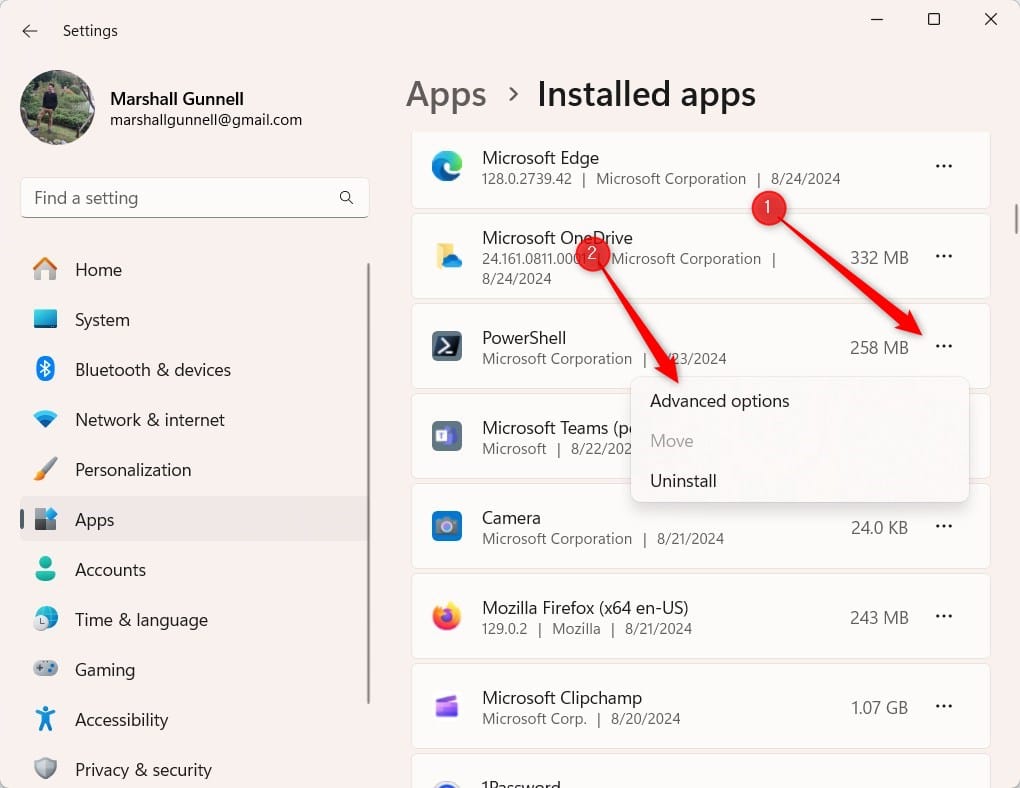Click the Accounts person icon
This screenshot has height=788, width=1020.
(x=45, y=569)
